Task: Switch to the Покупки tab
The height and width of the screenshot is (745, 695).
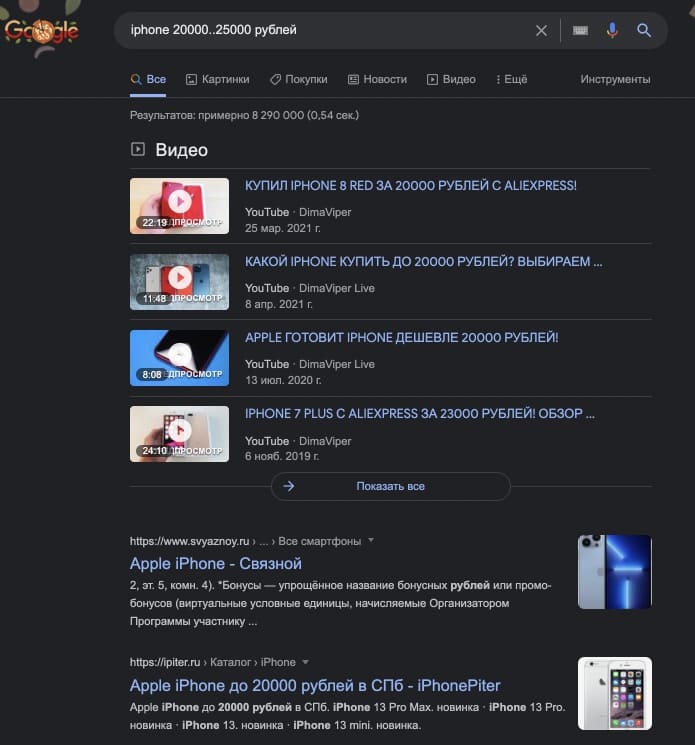Action: point(299,79)
